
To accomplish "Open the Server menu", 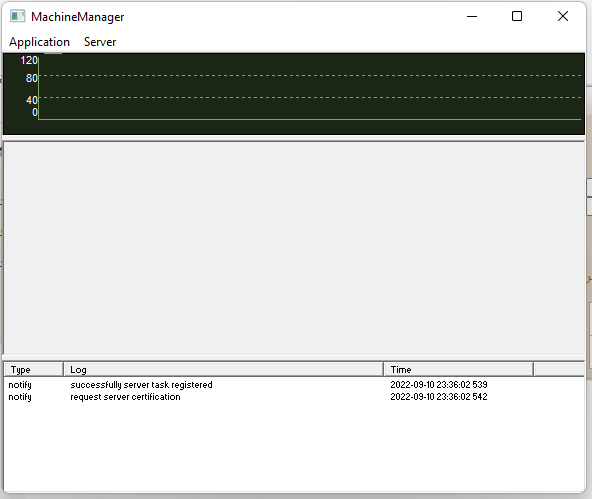I will coord(100,42).
